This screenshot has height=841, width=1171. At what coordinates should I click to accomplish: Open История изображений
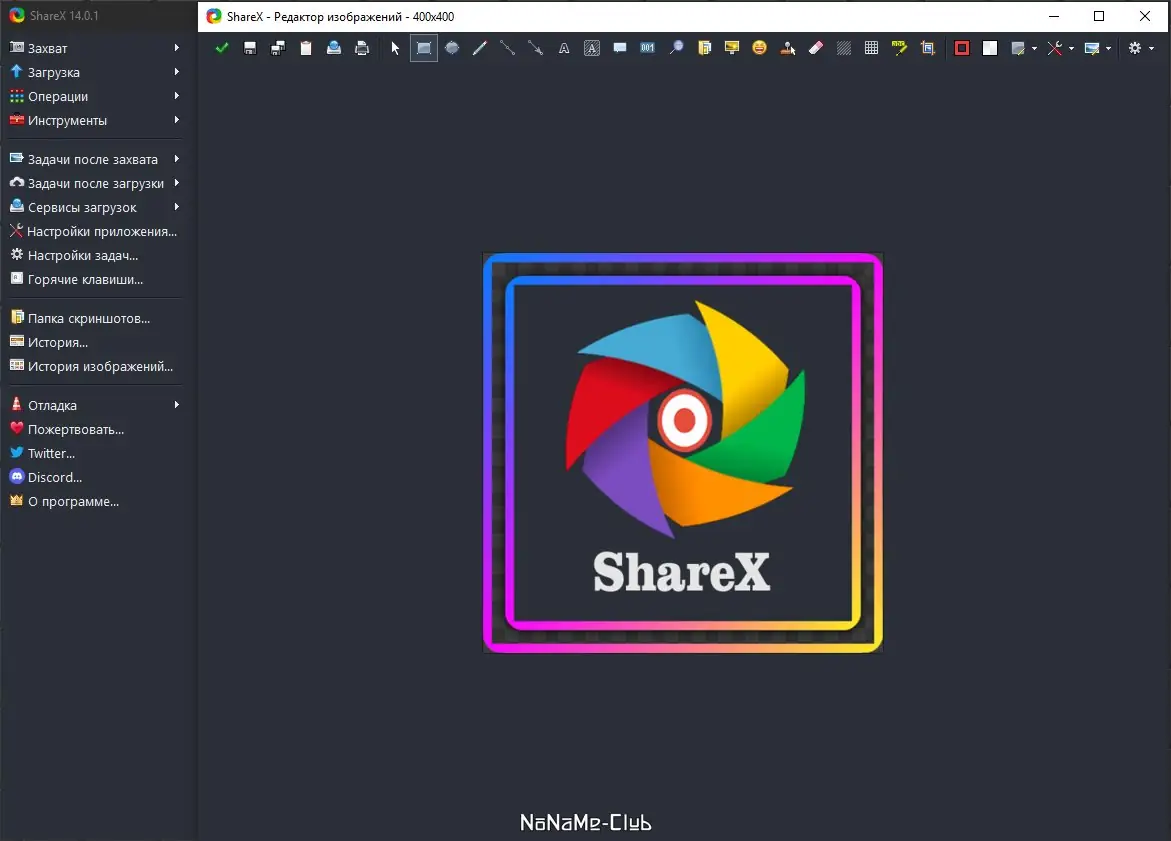(94, 366)
